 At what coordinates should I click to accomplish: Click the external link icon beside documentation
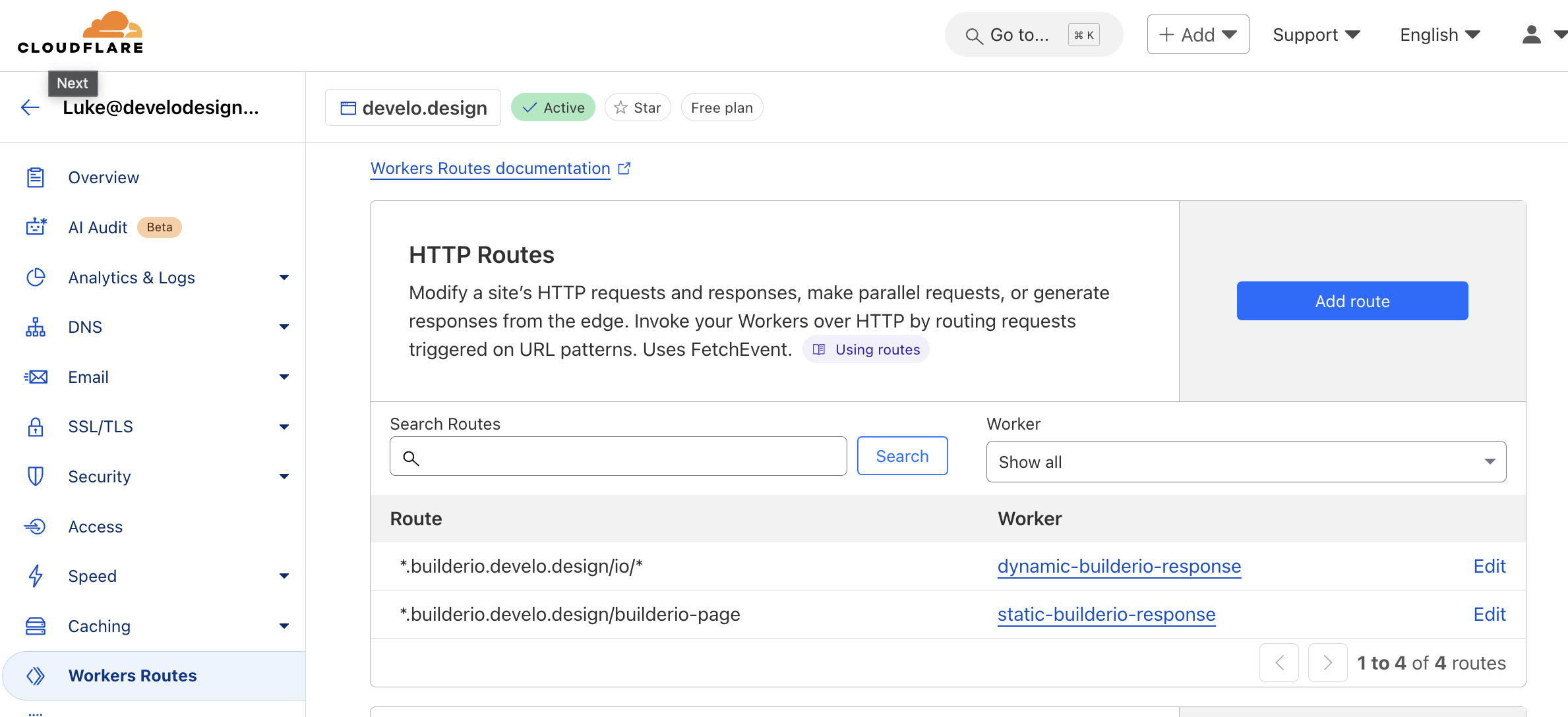click(624, 169)
